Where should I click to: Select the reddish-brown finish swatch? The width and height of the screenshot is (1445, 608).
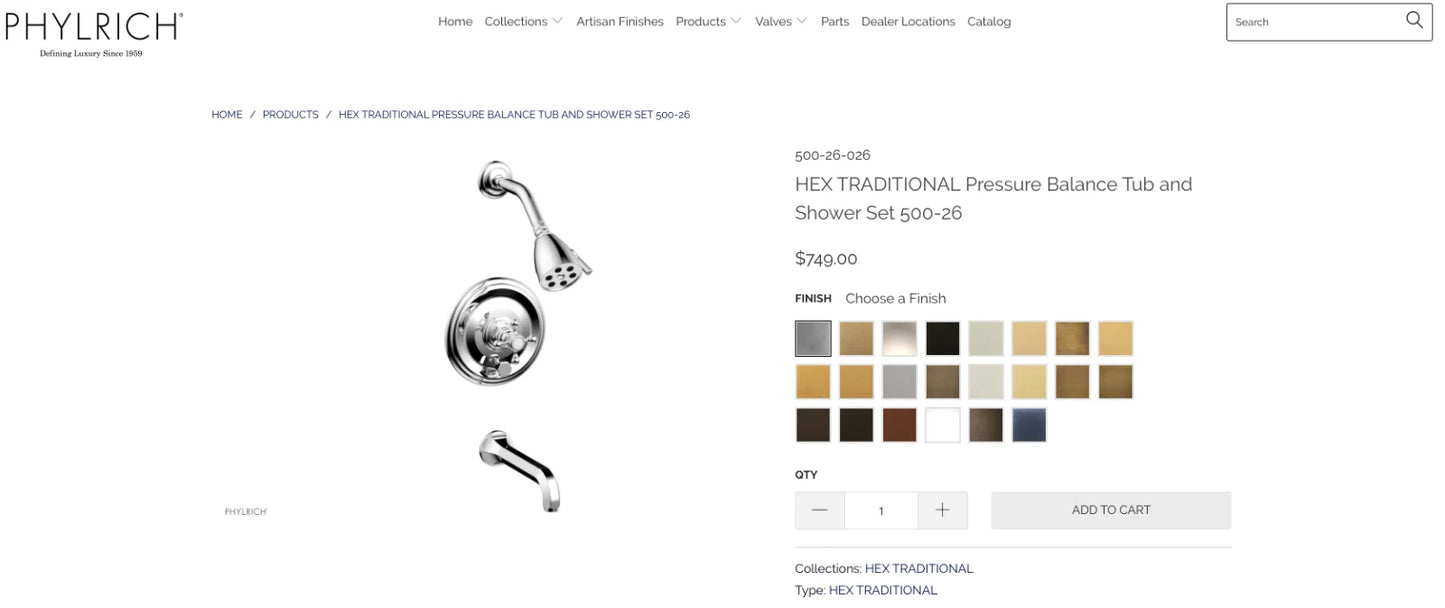pos(899,425)
